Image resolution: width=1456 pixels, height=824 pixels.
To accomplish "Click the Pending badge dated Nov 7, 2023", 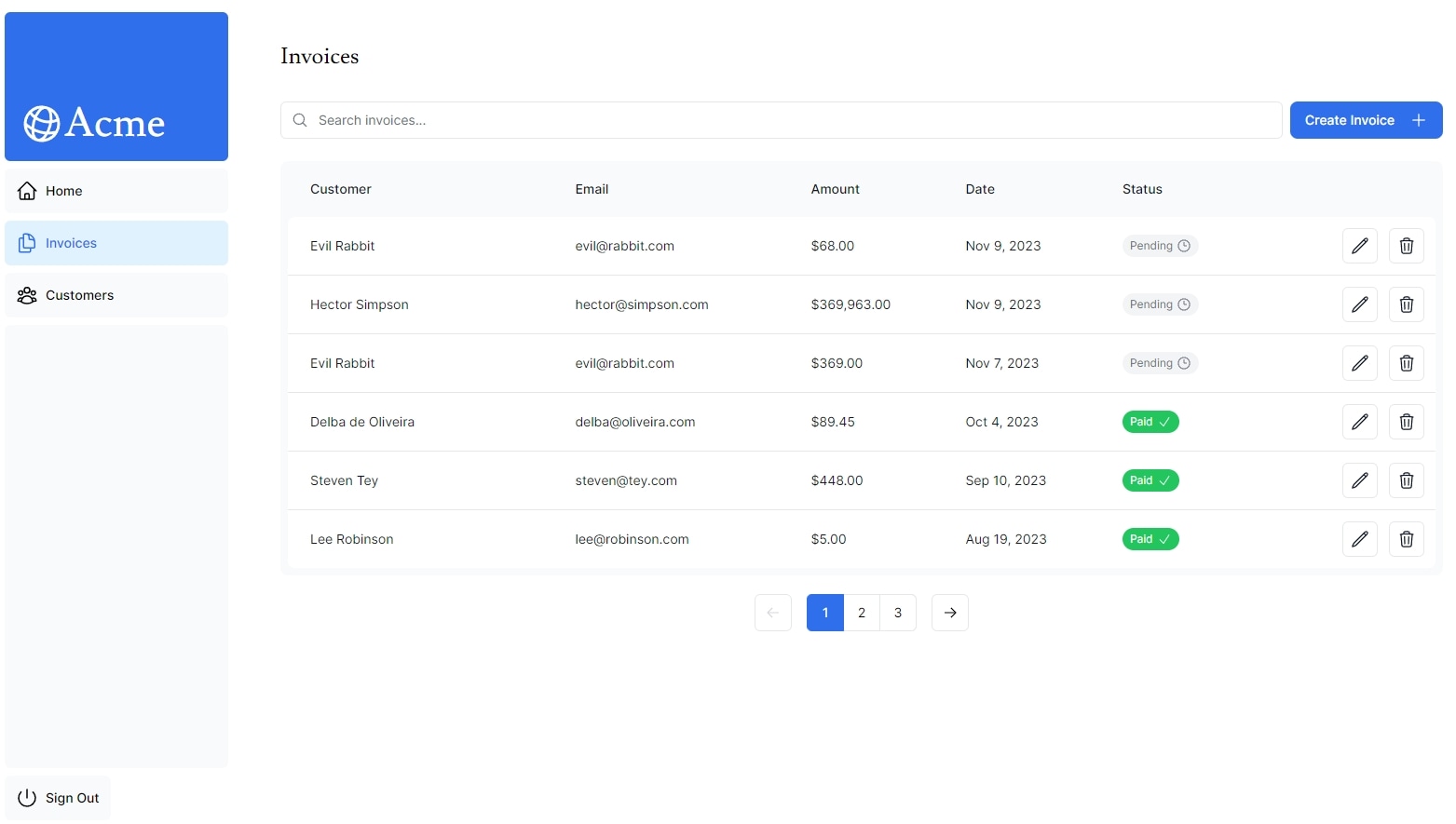I will 1160,363.
